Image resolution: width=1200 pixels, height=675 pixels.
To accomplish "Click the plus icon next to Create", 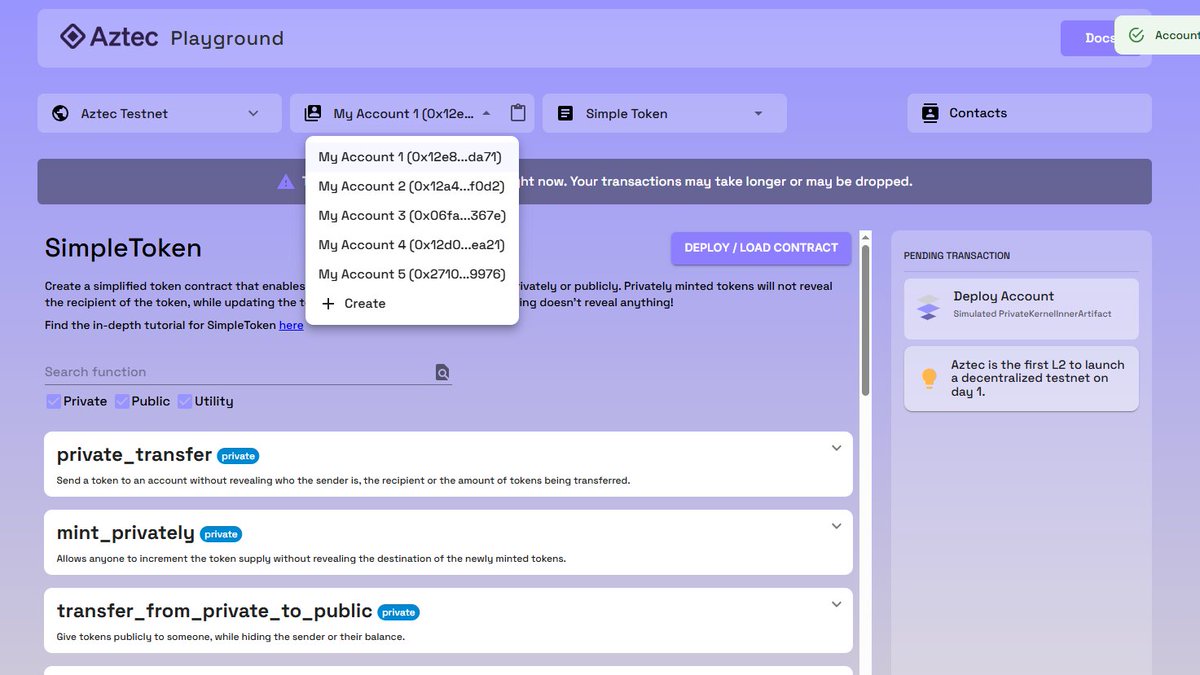I will coord(328,303).
